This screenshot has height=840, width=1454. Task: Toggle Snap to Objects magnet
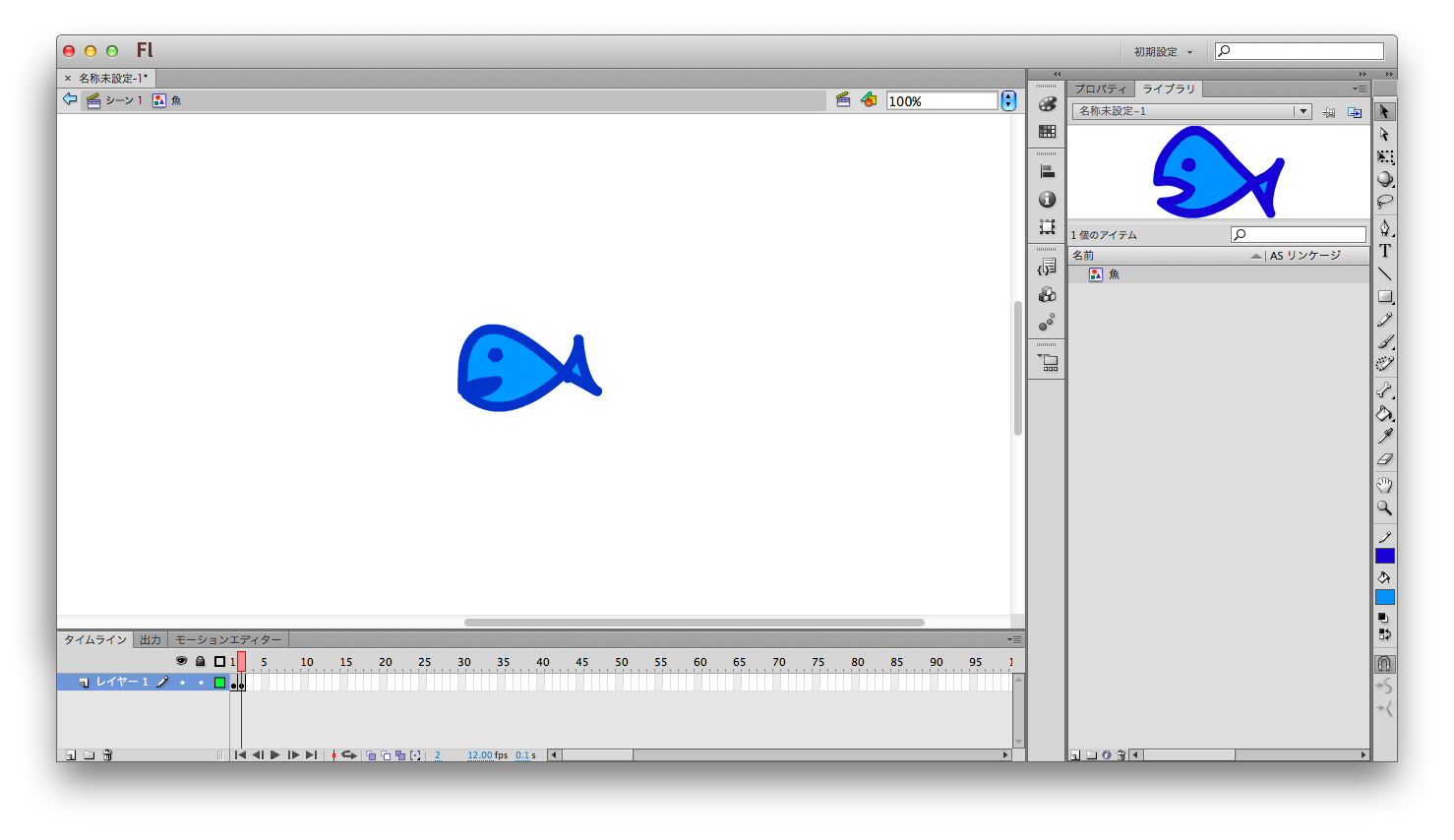[1384, 664]
